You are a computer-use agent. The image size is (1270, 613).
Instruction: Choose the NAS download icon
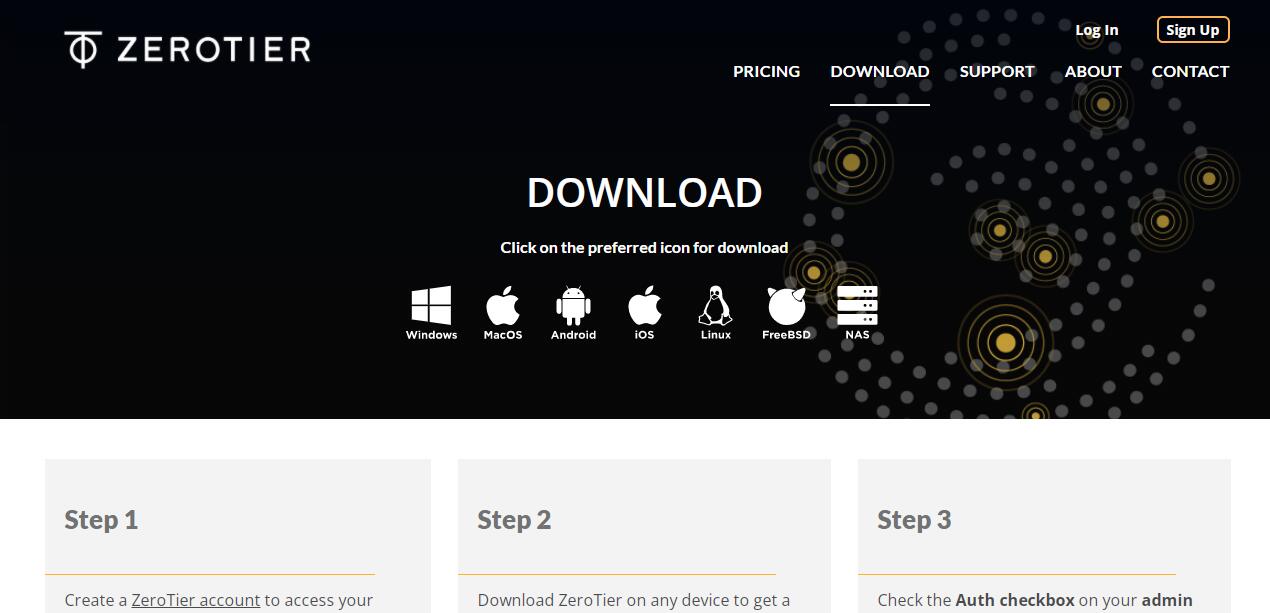click(857, 313)
